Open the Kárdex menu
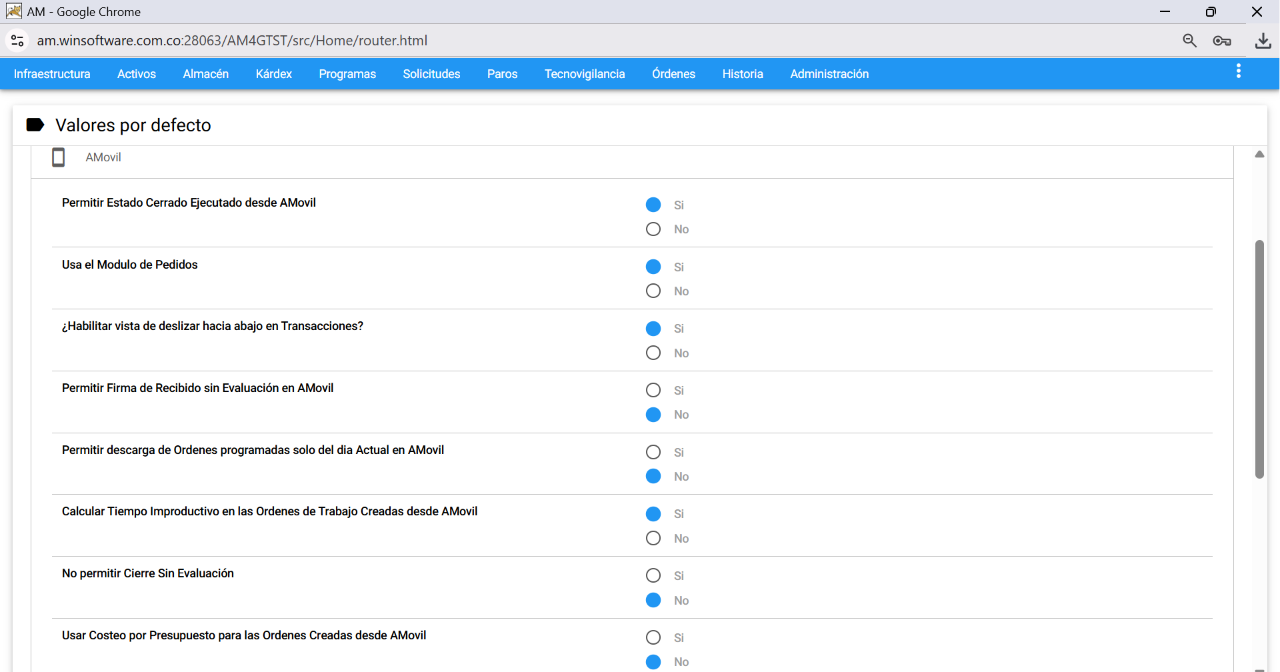This screenshot has width=1280, height=672. click(x=274, y=74)
